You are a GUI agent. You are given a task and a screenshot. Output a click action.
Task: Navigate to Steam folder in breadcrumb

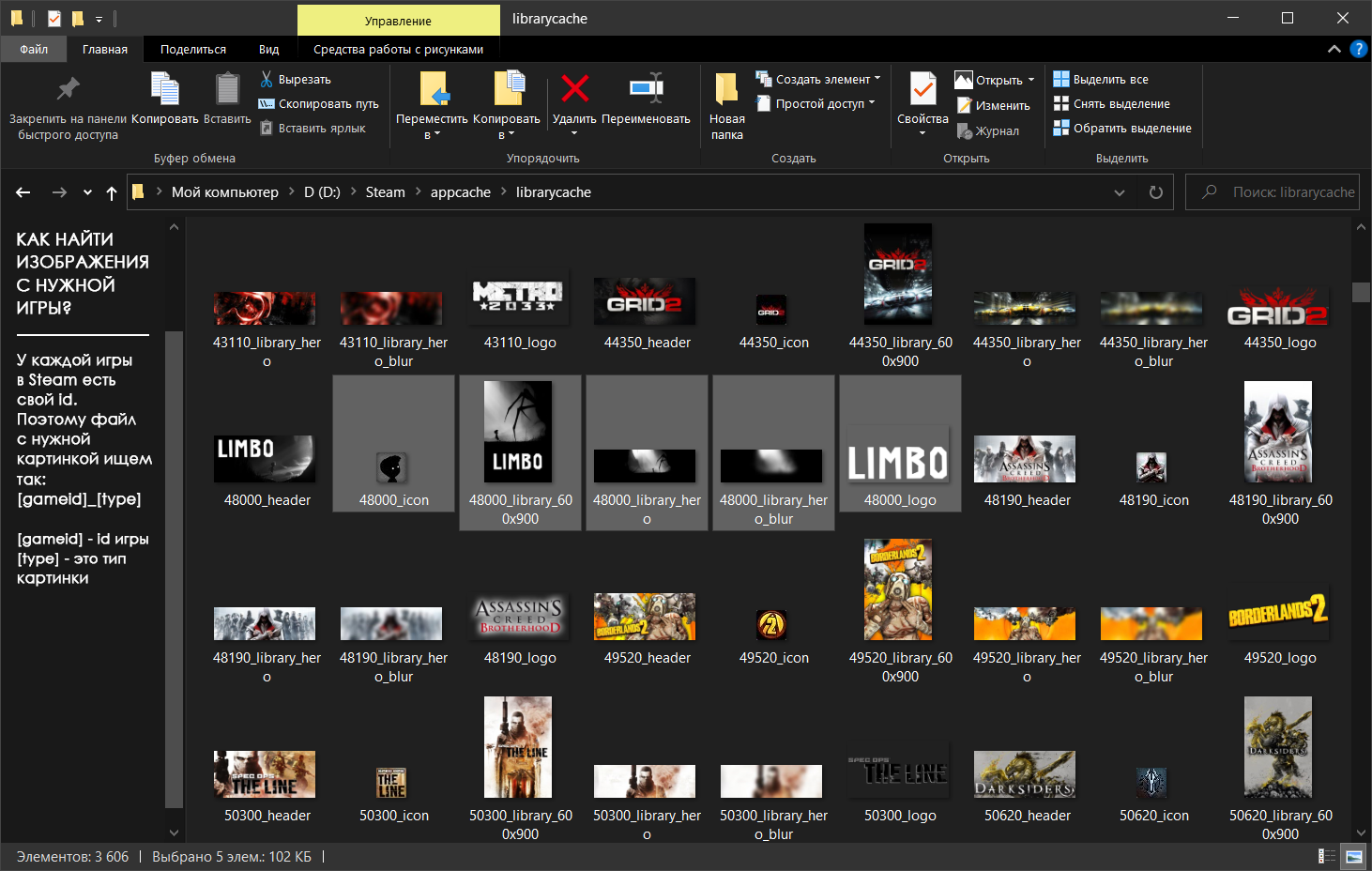tap(386, 192)
